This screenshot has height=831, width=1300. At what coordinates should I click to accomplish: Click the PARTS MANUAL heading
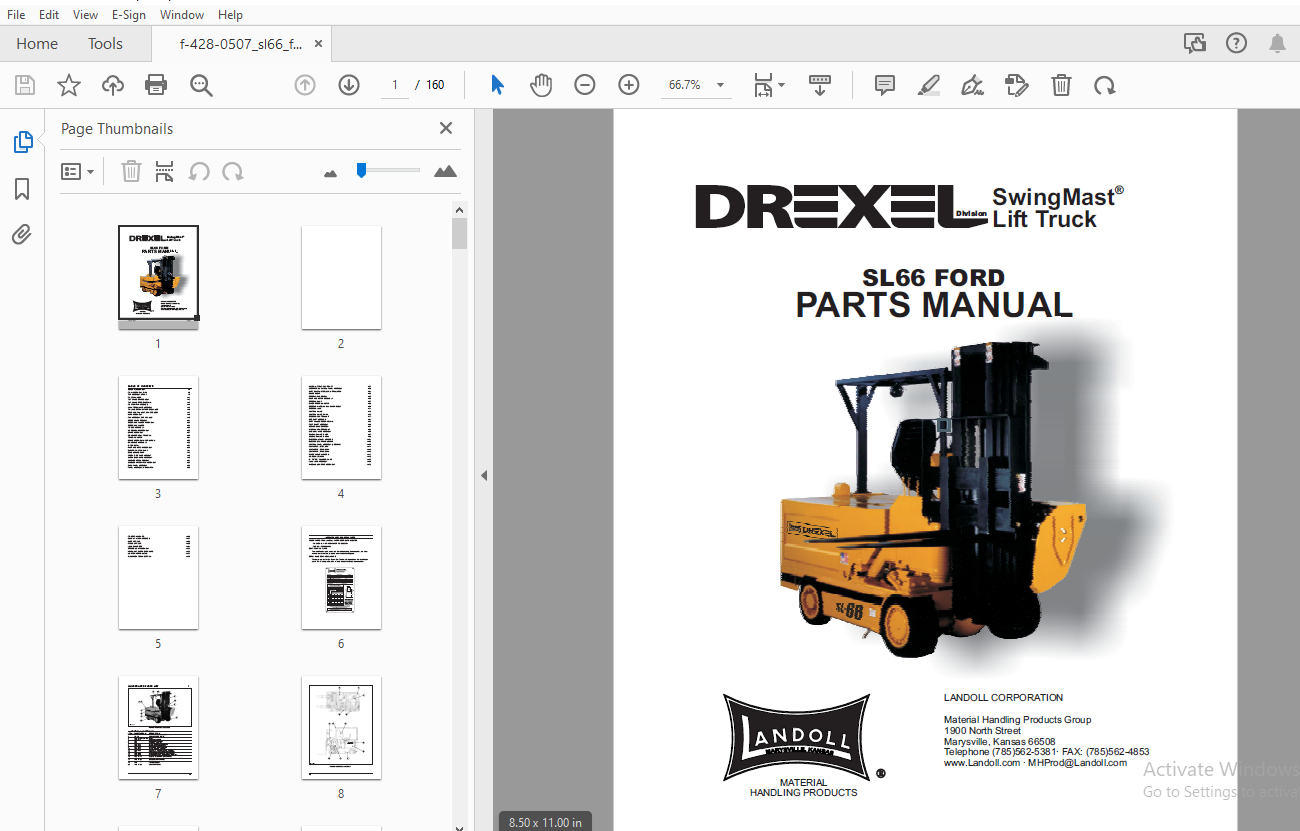(x=934, y=305)
